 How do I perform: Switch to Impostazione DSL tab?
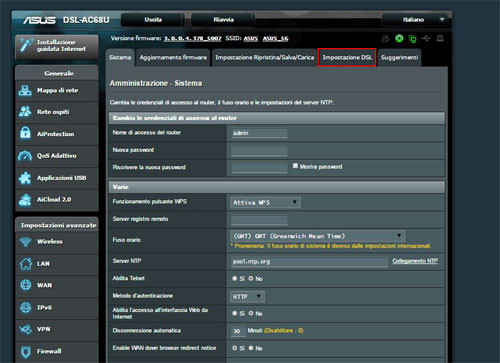coord(347,57)
